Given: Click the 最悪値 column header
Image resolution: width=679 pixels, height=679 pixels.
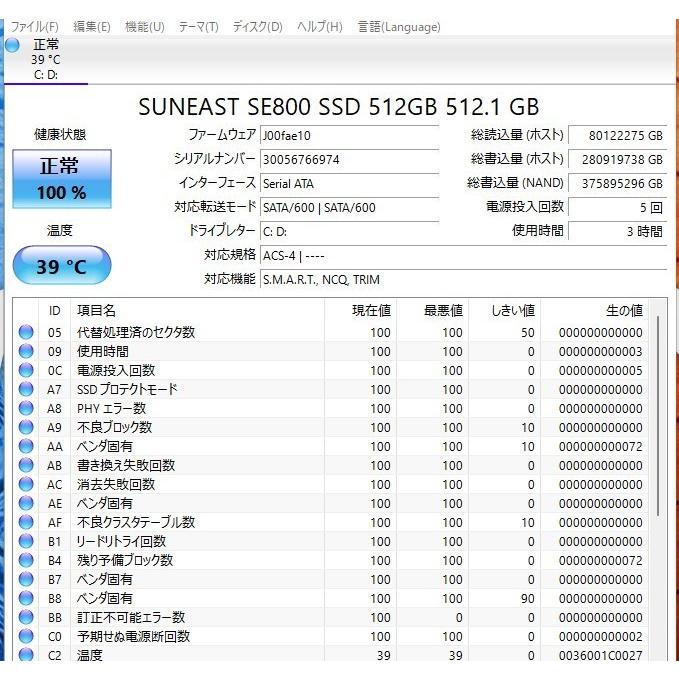Looking at the screenshot, I should point(432,310).
